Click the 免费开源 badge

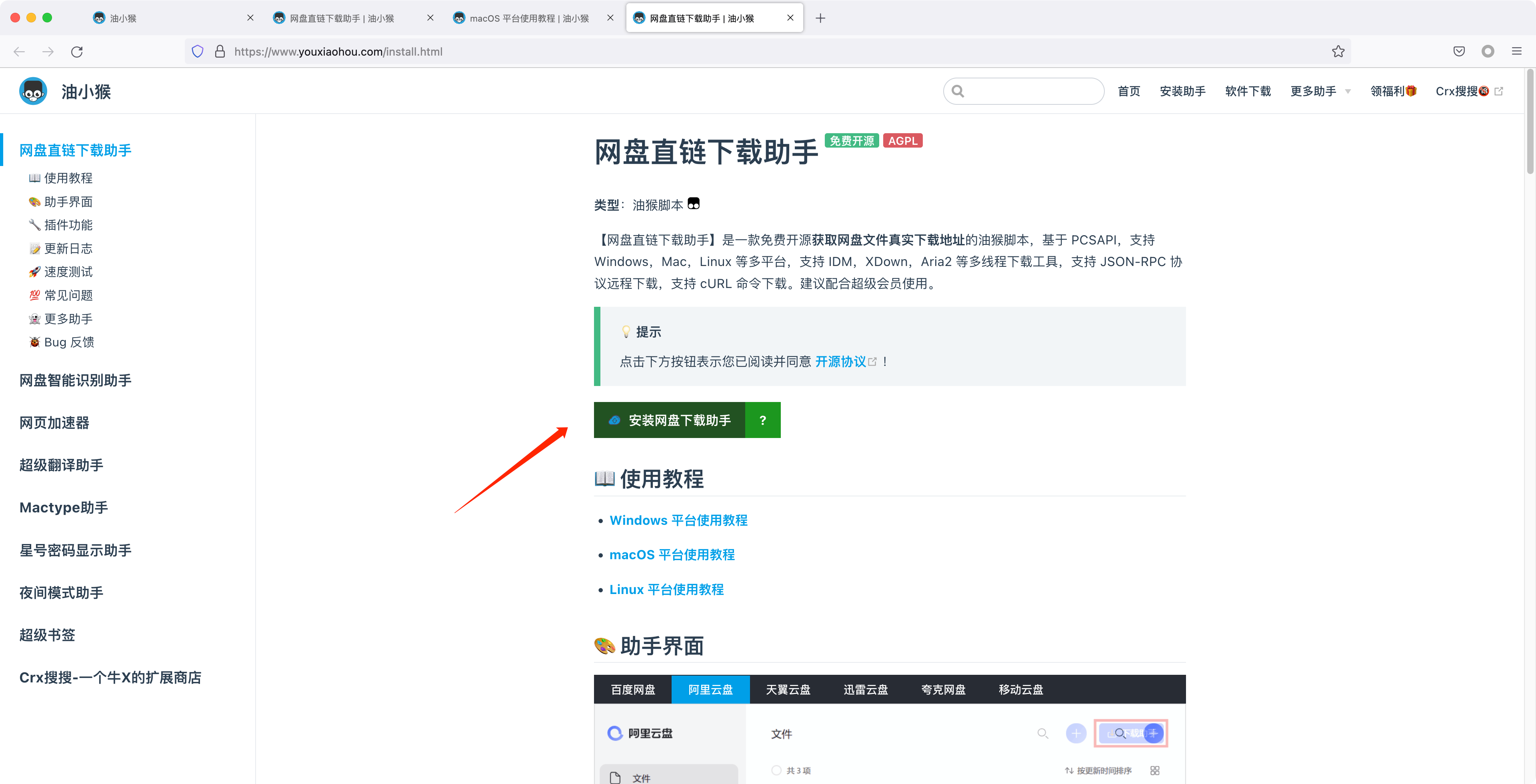click(852, 141)
